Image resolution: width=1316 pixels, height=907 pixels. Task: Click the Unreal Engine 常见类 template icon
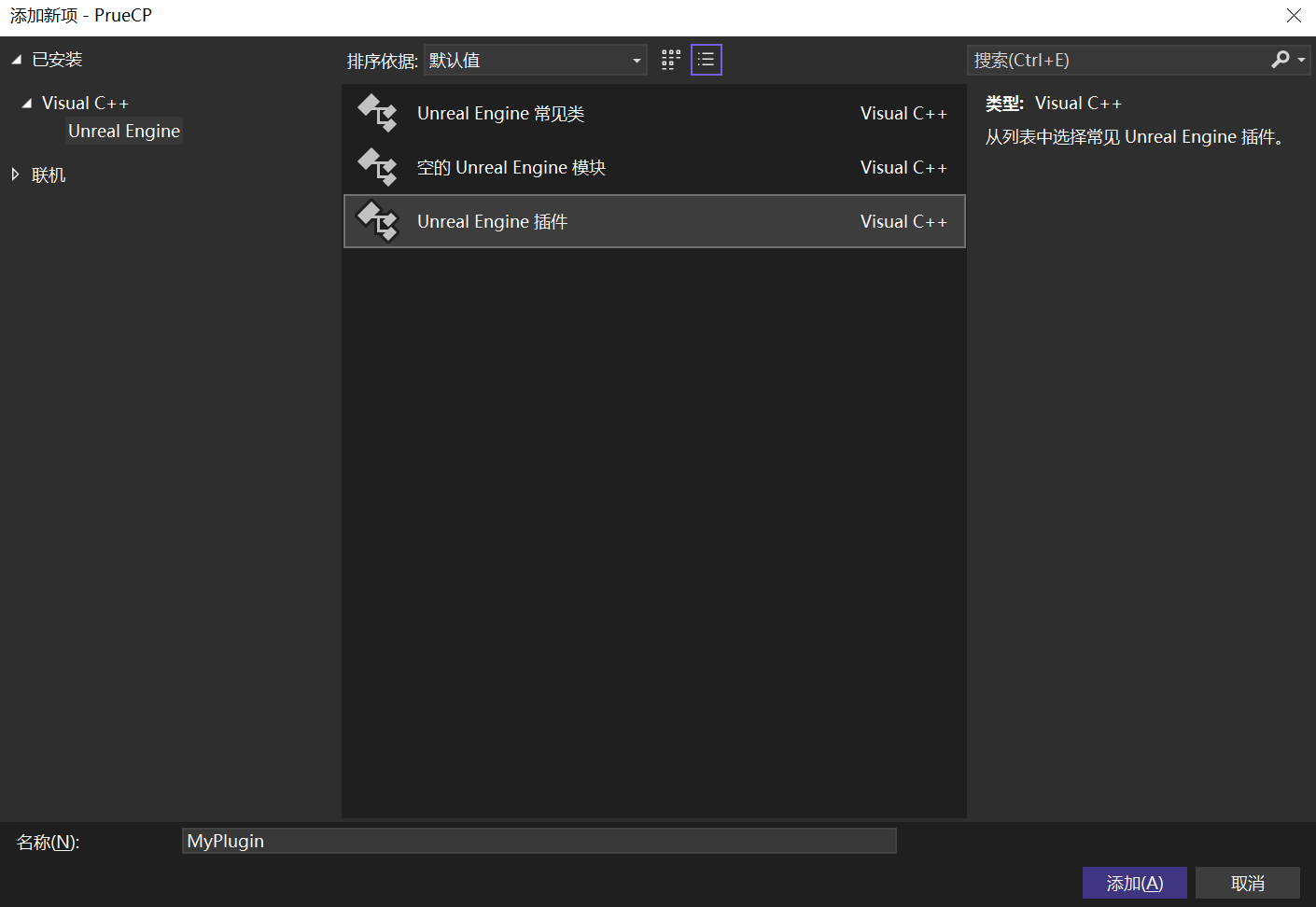click(x=378, y=113)
